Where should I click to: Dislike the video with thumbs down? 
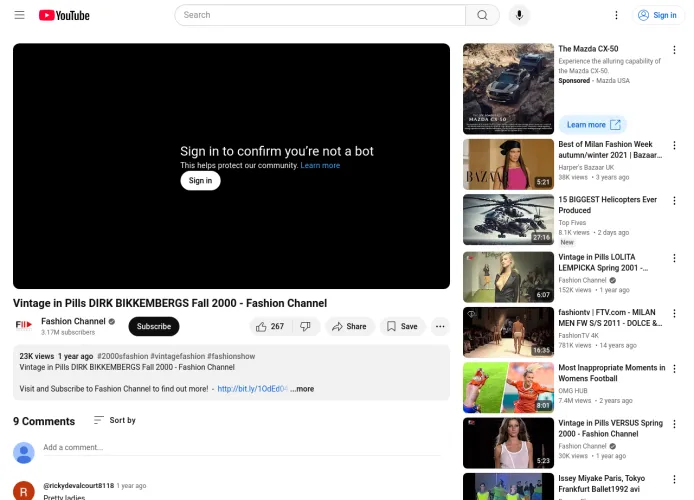(306, 327)
